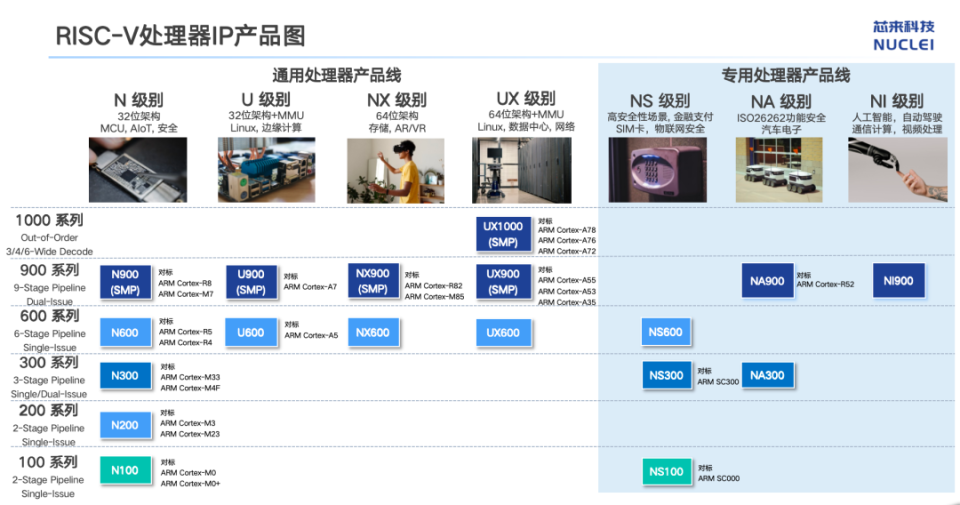Click the U-class circuit board photo

(x=266, y=170)
